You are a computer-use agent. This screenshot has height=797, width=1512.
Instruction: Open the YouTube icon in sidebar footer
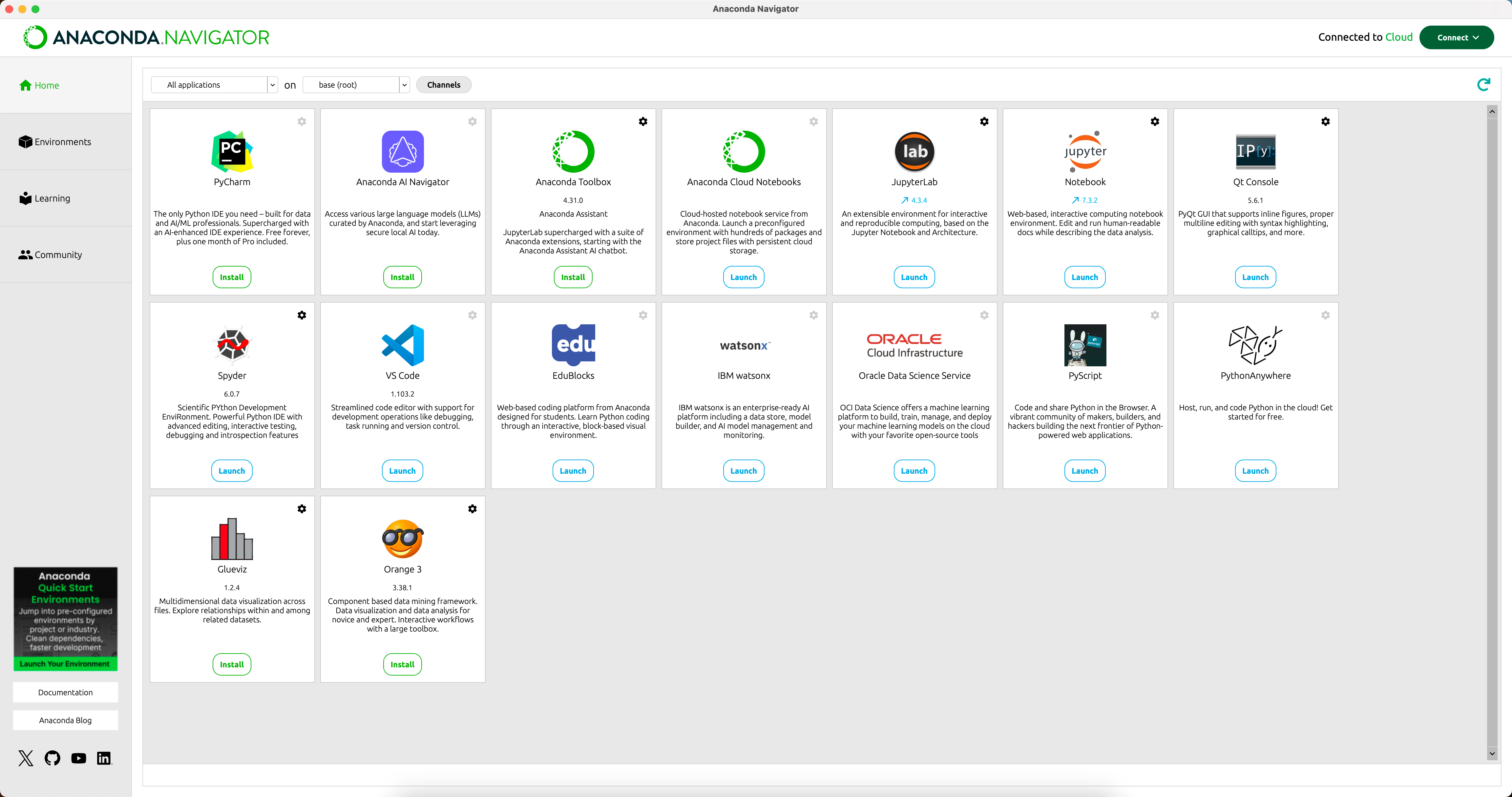[78, 758]
